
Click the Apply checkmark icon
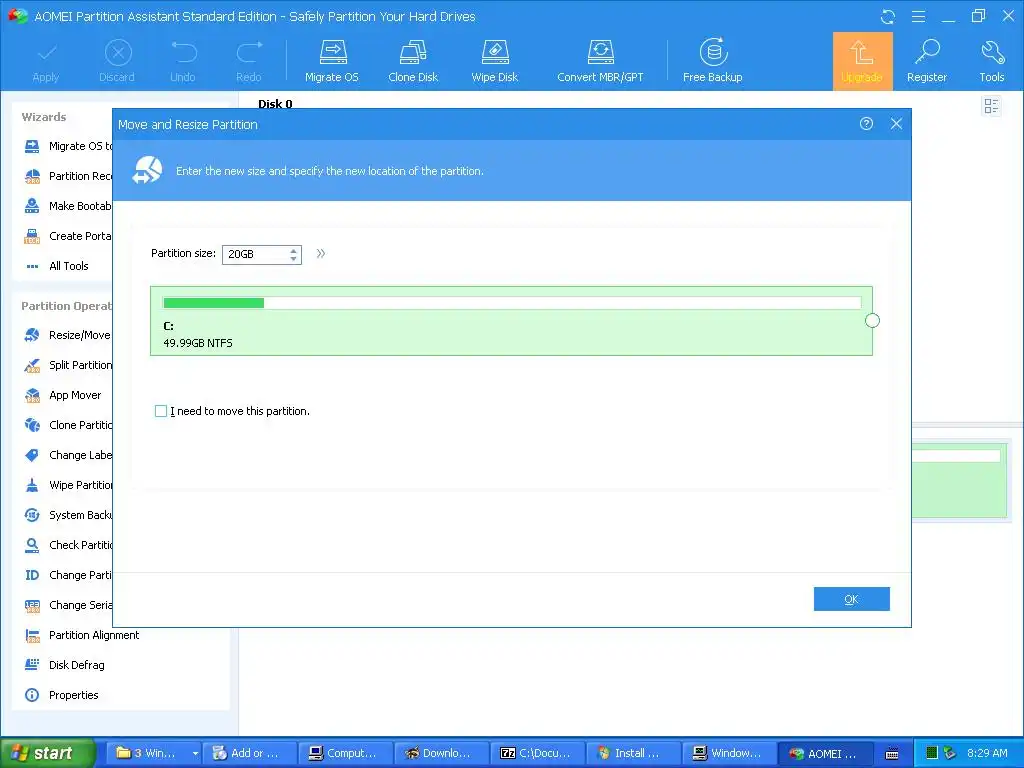coord(46,61)
